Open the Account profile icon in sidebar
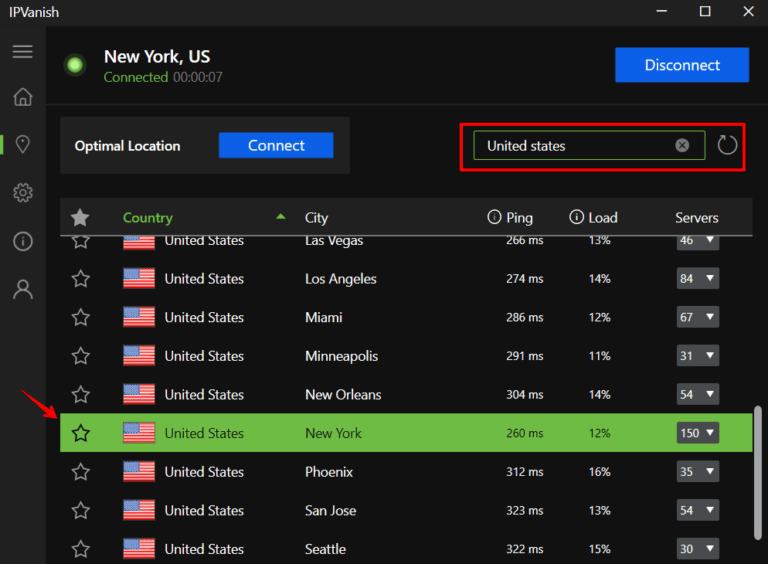The height and width of the screenshot is (564, 768). pyautogui.click(x=22, y=289)
